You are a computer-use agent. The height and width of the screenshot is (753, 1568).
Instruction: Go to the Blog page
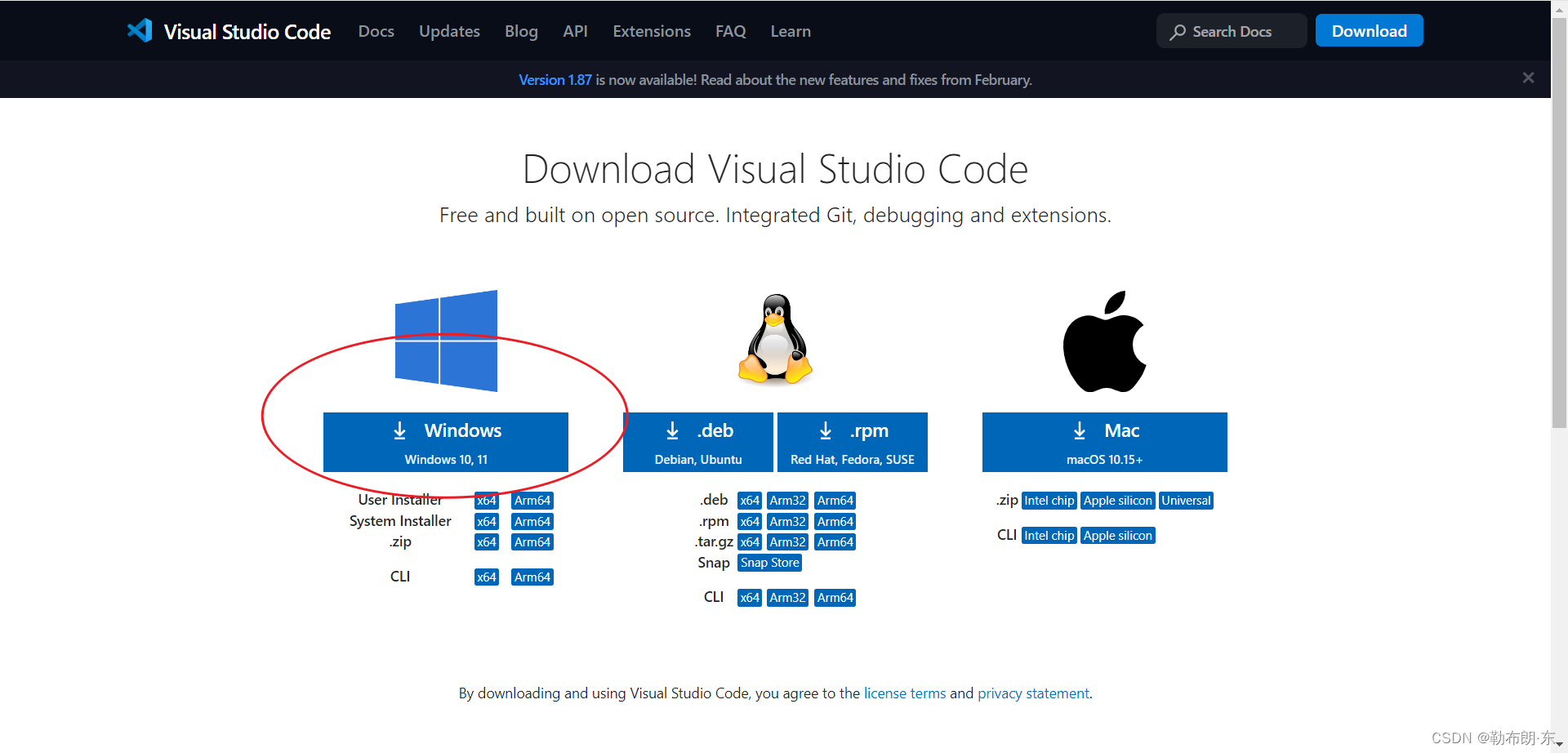click(521, 31)
